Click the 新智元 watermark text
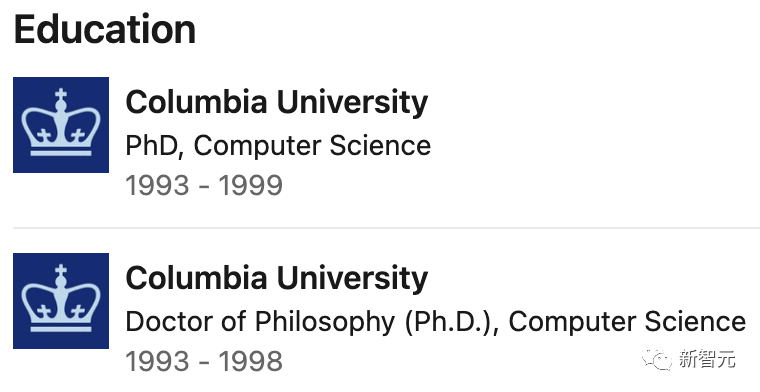 707,359
